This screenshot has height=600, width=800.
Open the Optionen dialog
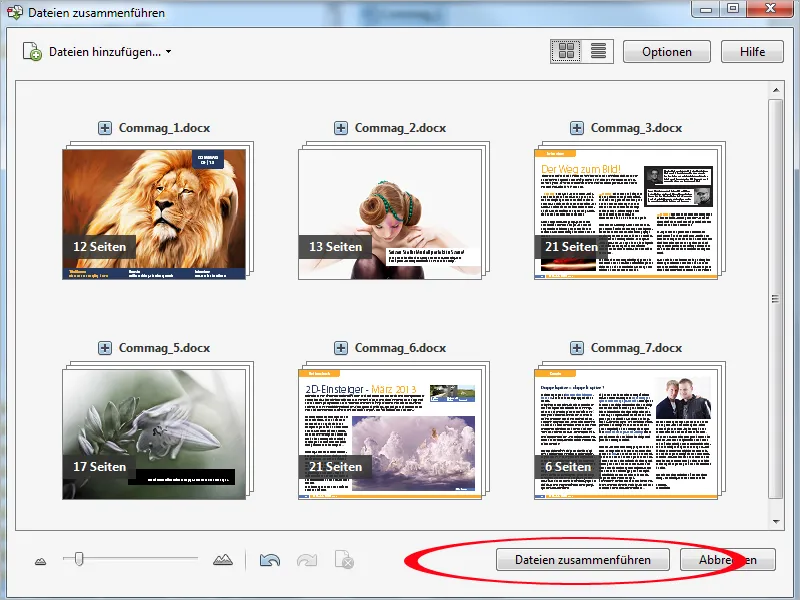pos(667,52)
